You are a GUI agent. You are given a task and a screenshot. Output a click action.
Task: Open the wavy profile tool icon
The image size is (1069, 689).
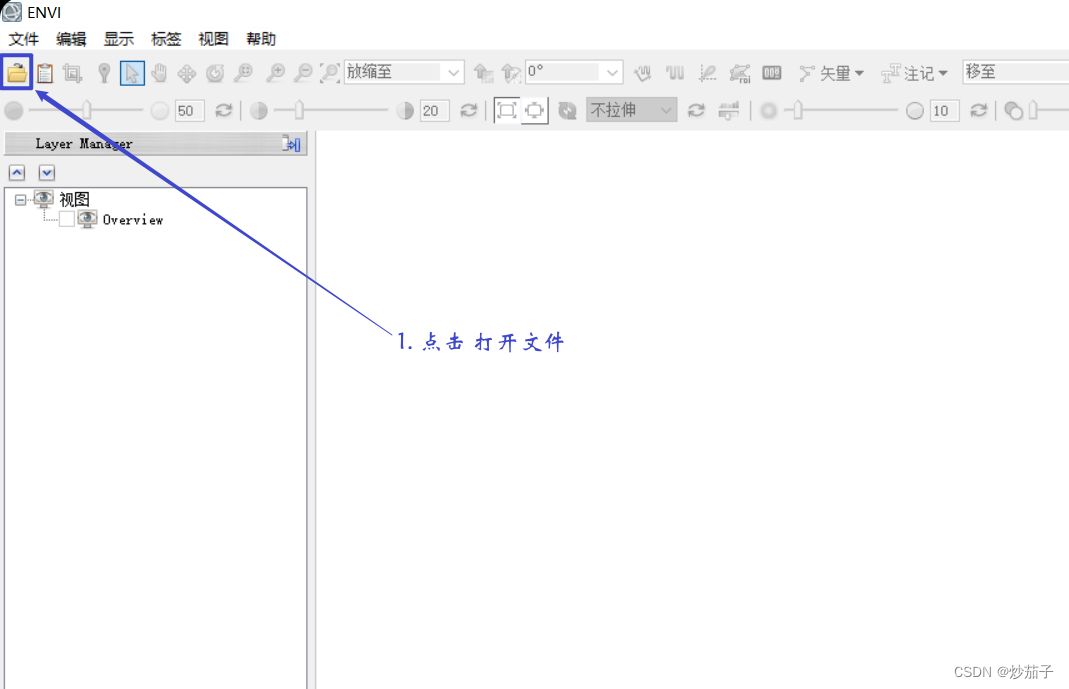pos(675,72)
